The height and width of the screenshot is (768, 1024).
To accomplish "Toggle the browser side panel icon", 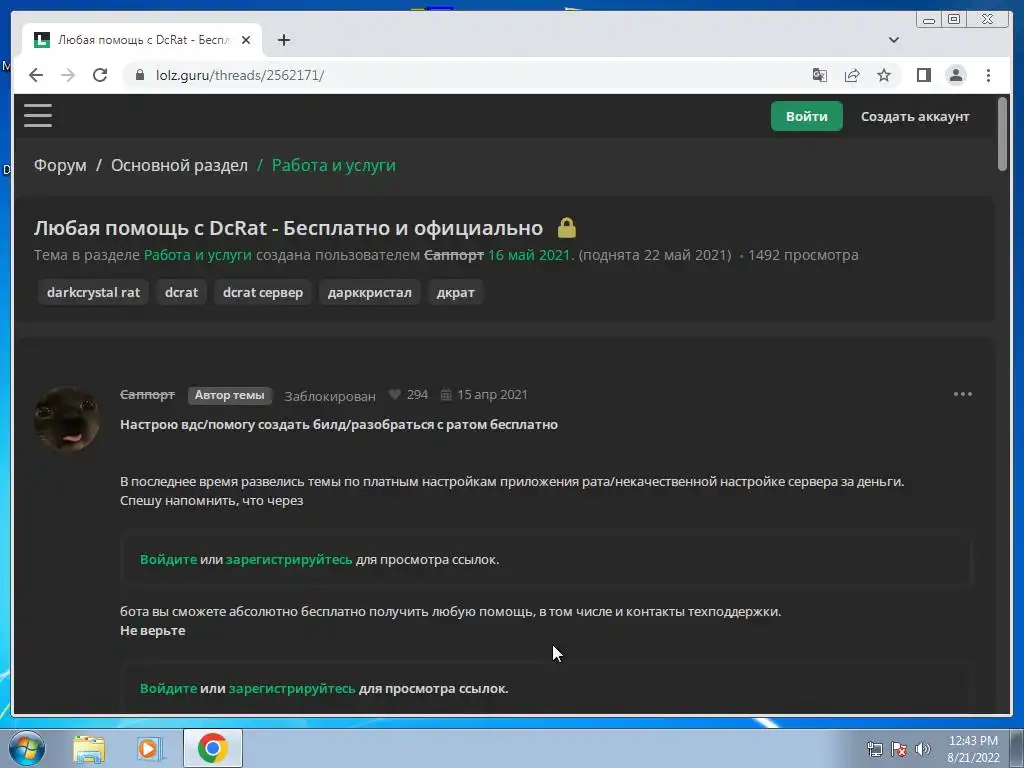I will (x=923, y=75).
